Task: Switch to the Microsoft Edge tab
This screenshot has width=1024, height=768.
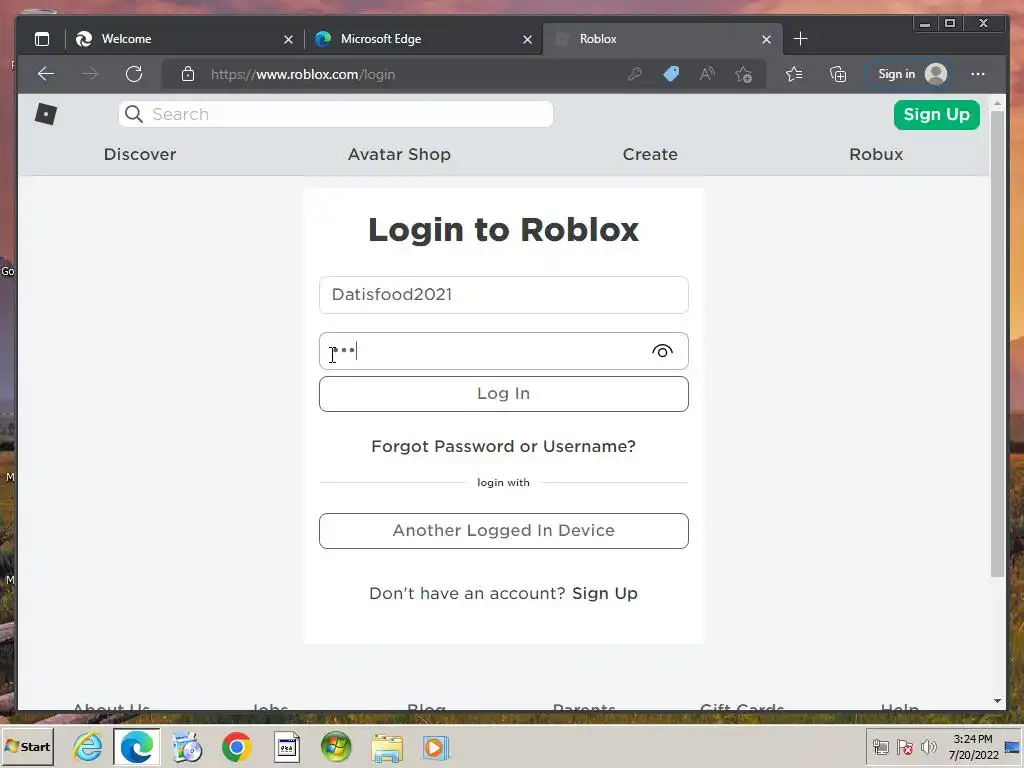Action: (423, 39)
